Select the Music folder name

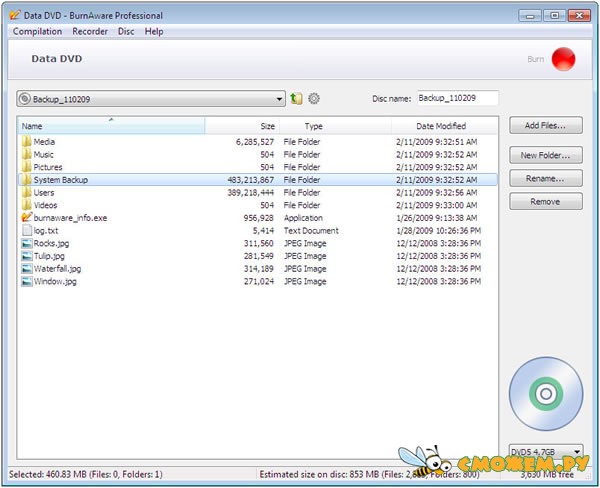(x=44, y=155)
